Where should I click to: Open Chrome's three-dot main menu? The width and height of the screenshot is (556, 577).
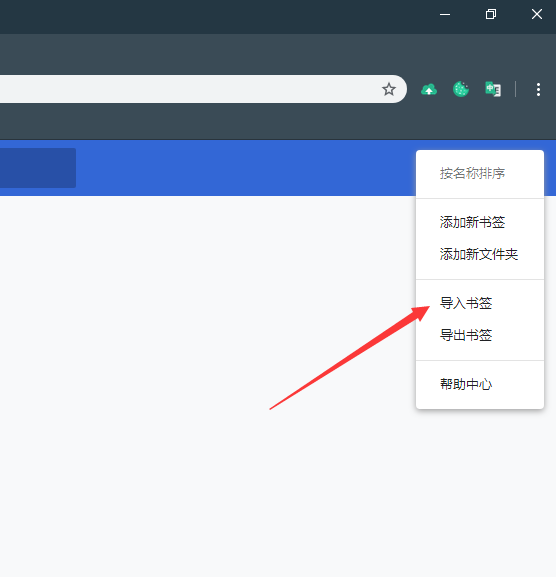point(538,89)
